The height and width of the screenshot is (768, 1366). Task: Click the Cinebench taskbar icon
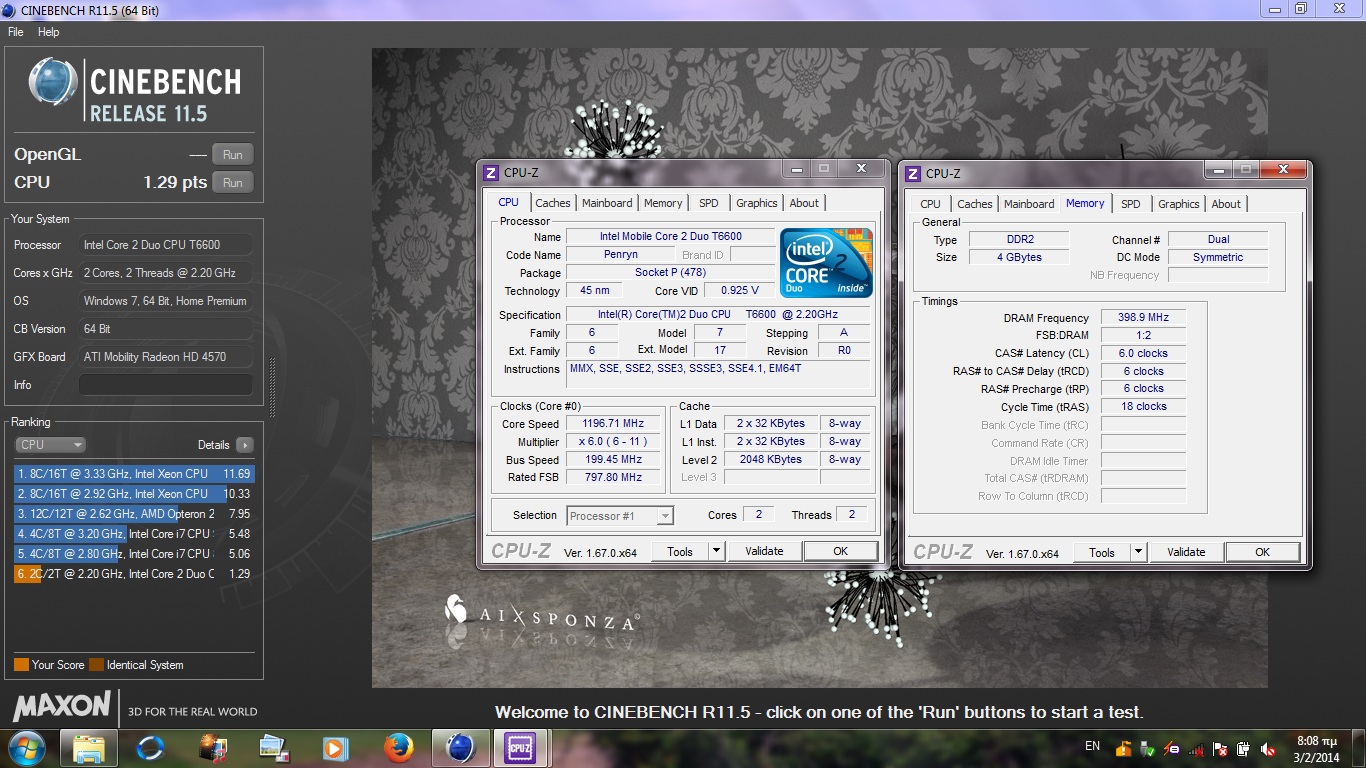click(460, 748)
